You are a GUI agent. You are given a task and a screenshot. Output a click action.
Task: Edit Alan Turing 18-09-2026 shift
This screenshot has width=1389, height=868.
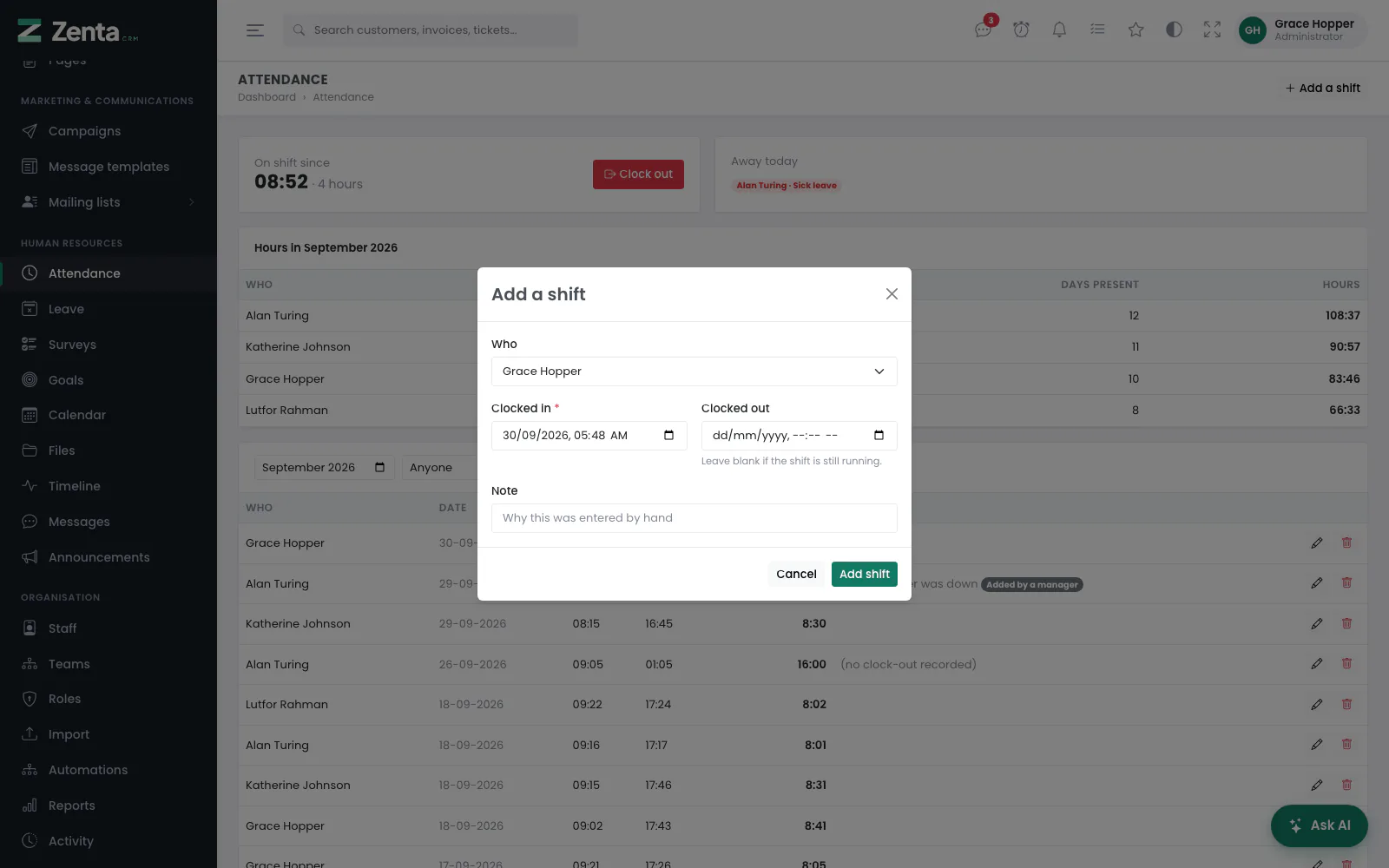click(1317, 745)
